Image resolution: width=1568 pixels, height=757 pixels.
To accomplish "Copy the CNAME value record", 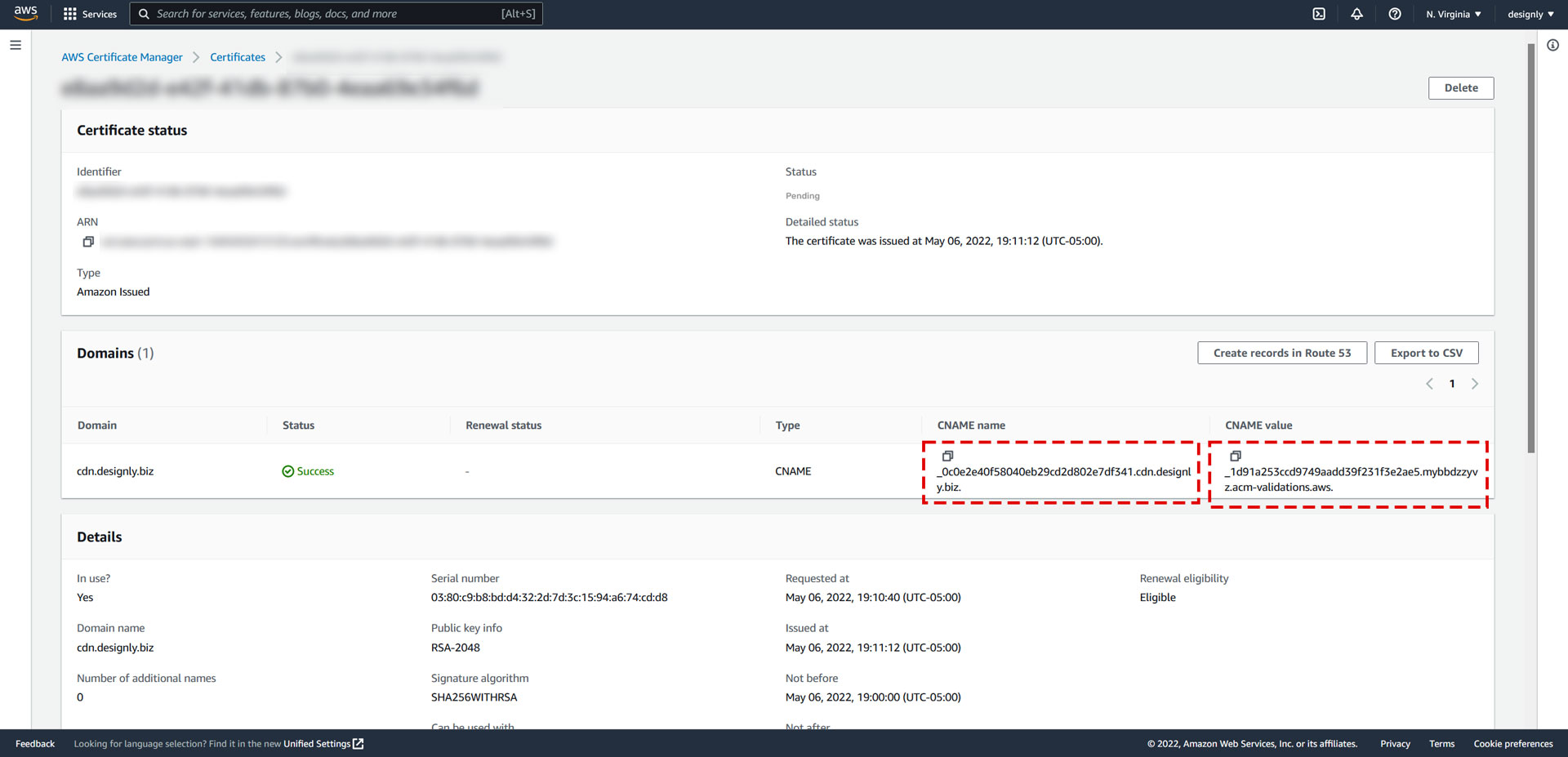I will 1235,456.
